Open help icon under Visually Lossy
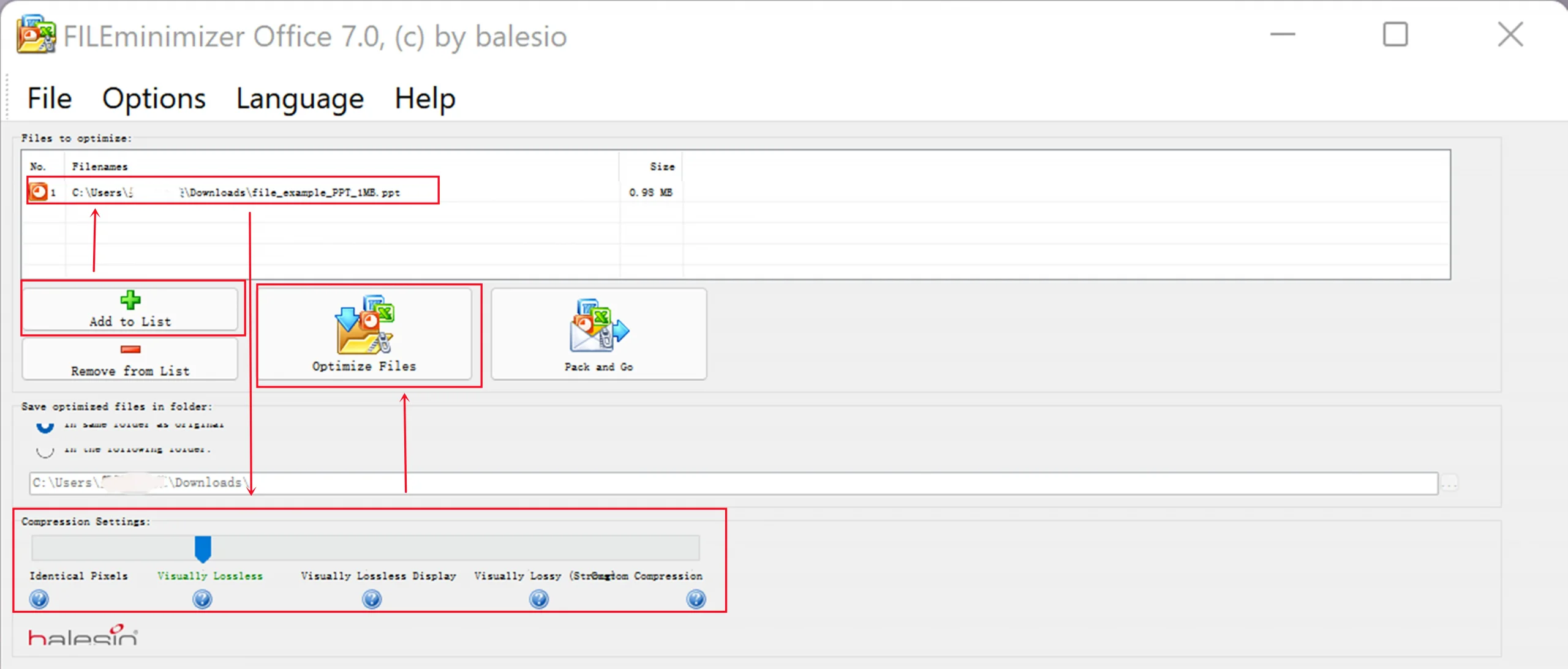The height and width of the screenshot is (669, 1568). point(539,599)
